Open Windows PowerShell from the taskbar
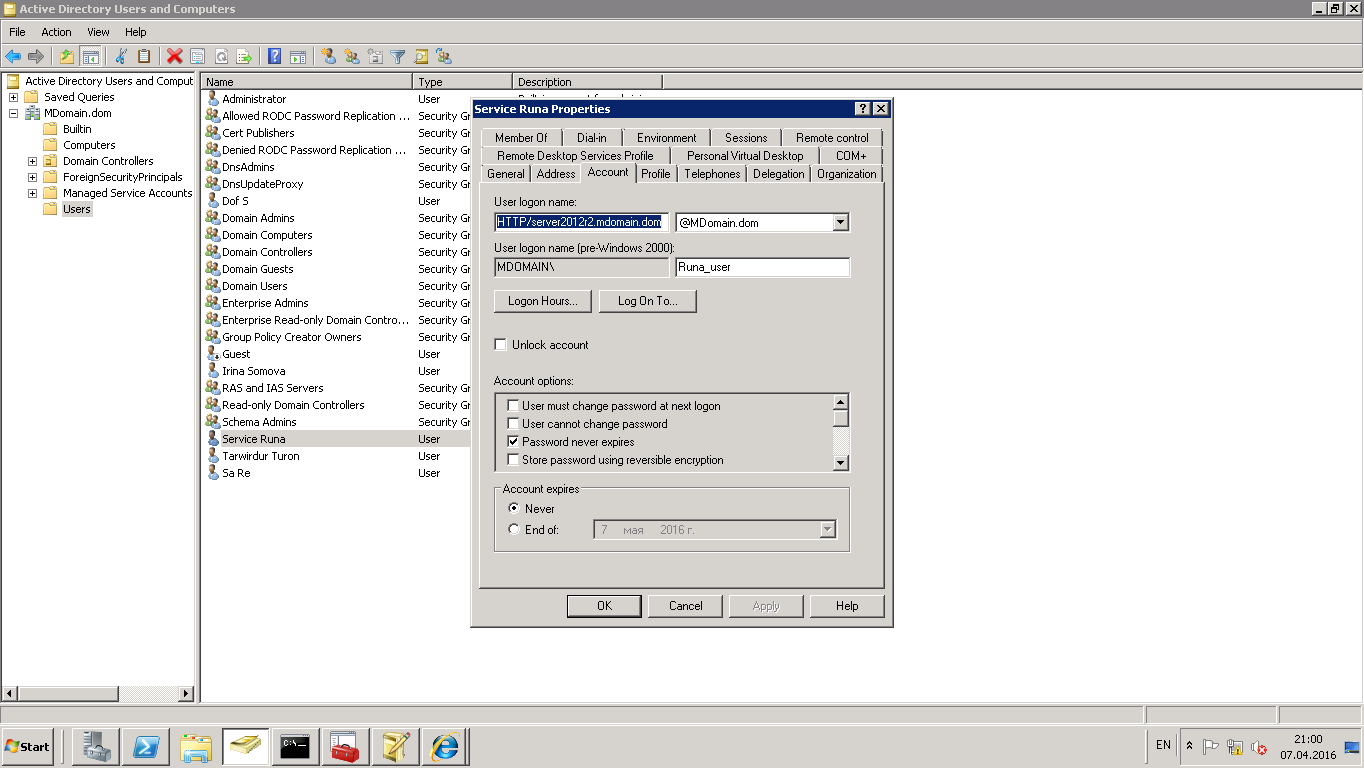 (x=146, y=746)
